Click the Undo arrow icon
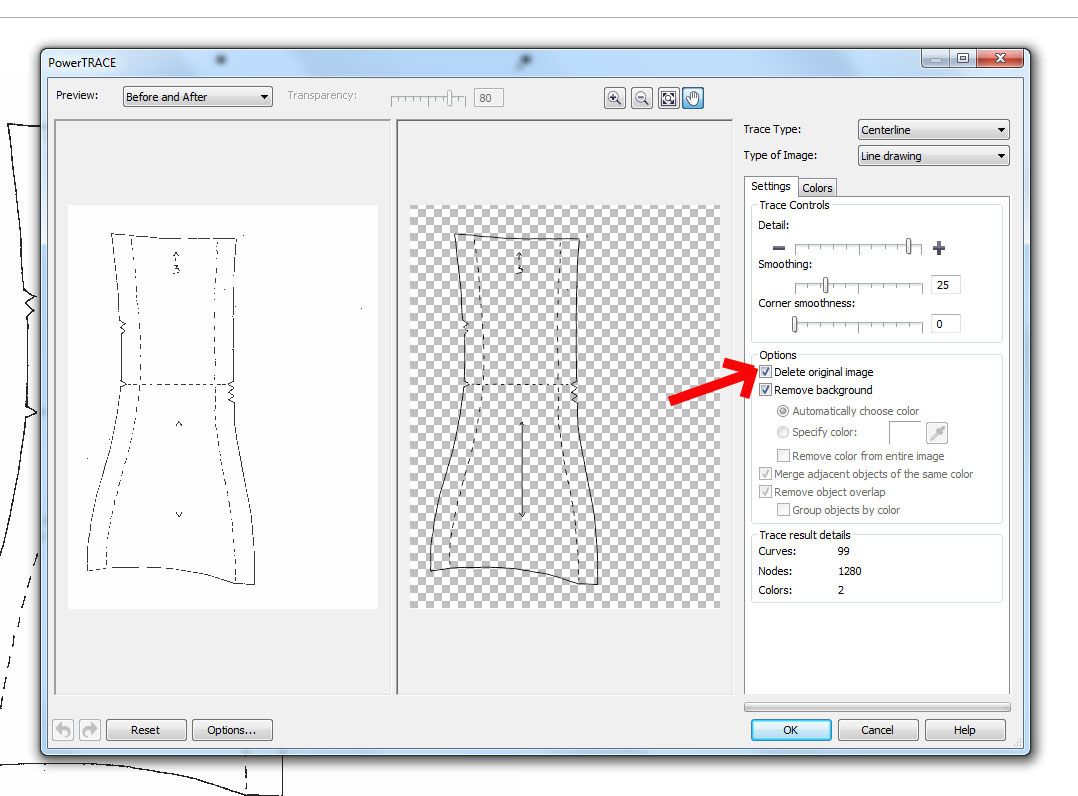Viewport: 1078px width, 796px height. (63, 729)
